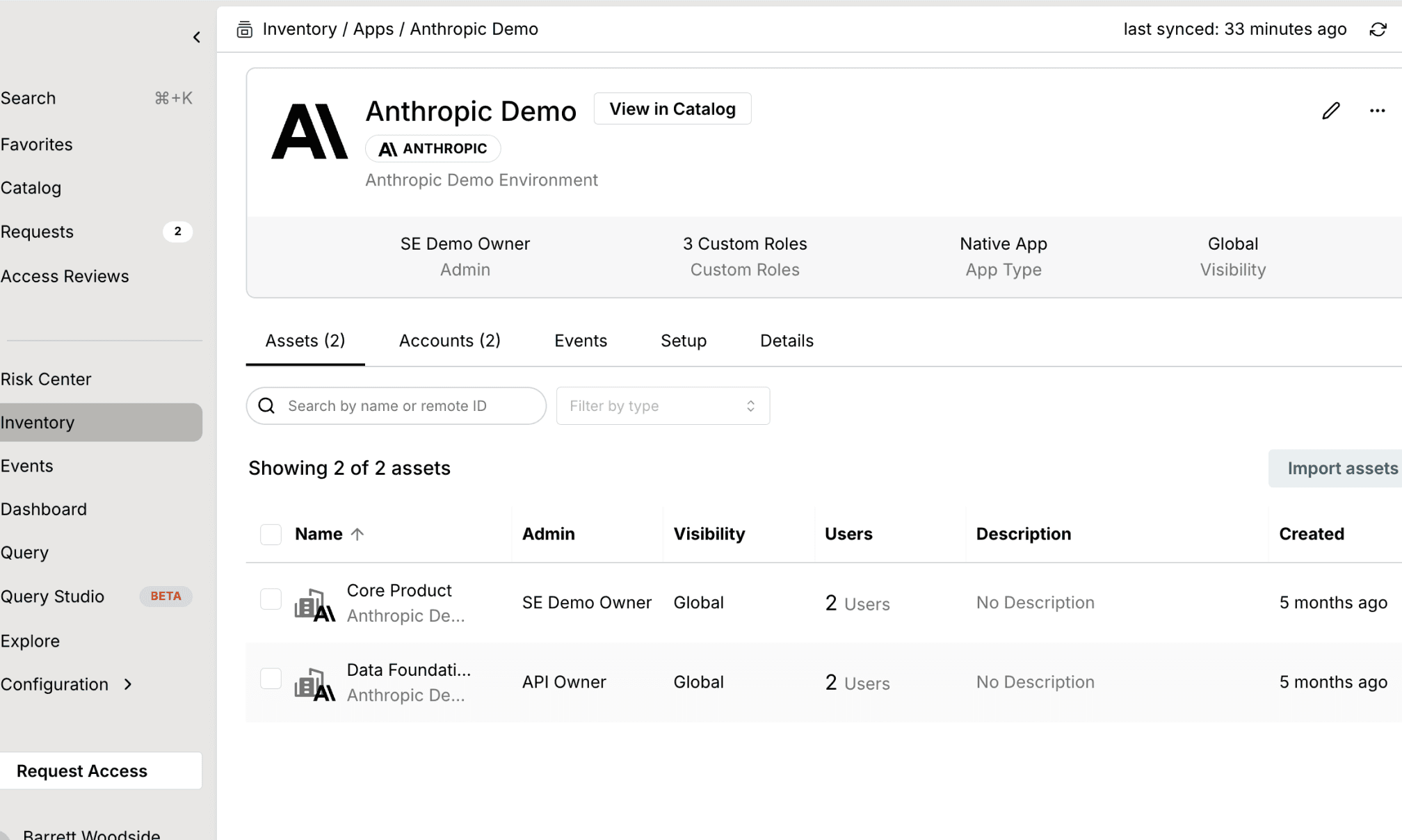Click the inventory breadcrumb icon
Screen dimensions: 1402x840
(x=244, y=29)
